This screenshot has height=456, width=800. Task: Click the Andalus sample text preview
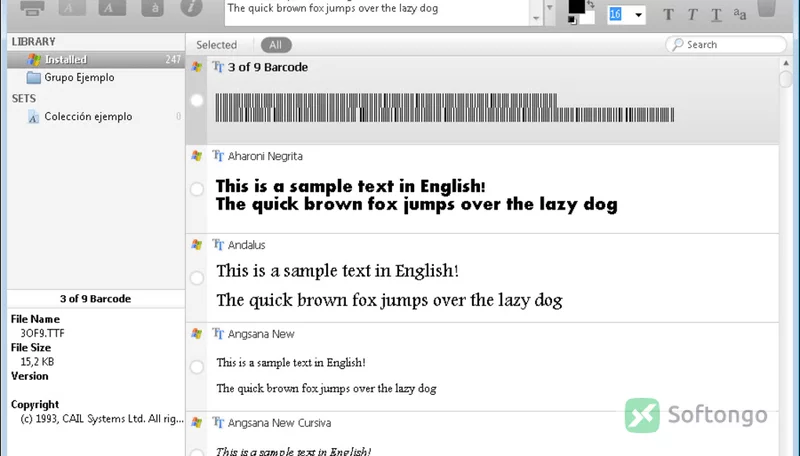pos(389,285)
